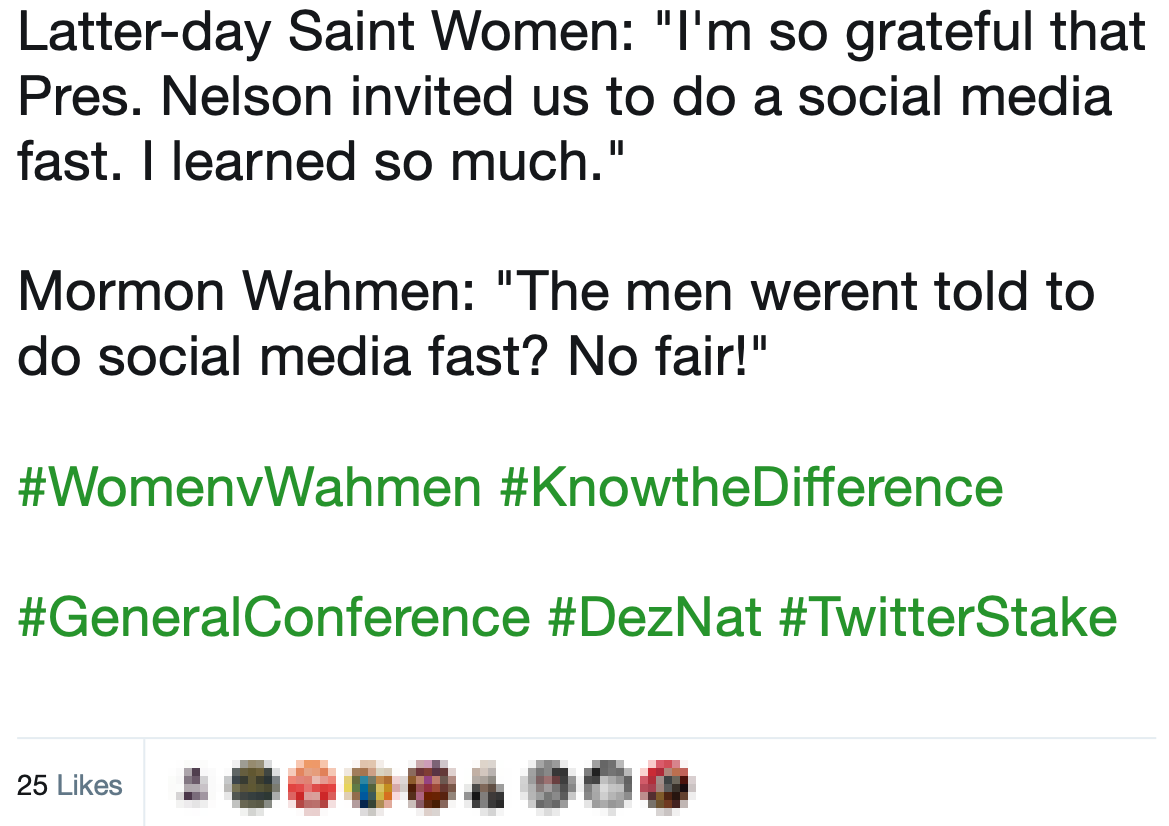Open the #WomenvWahmen hashtag
The height and width of the screenshot is (826, 1169).
(x=250, y=488)
